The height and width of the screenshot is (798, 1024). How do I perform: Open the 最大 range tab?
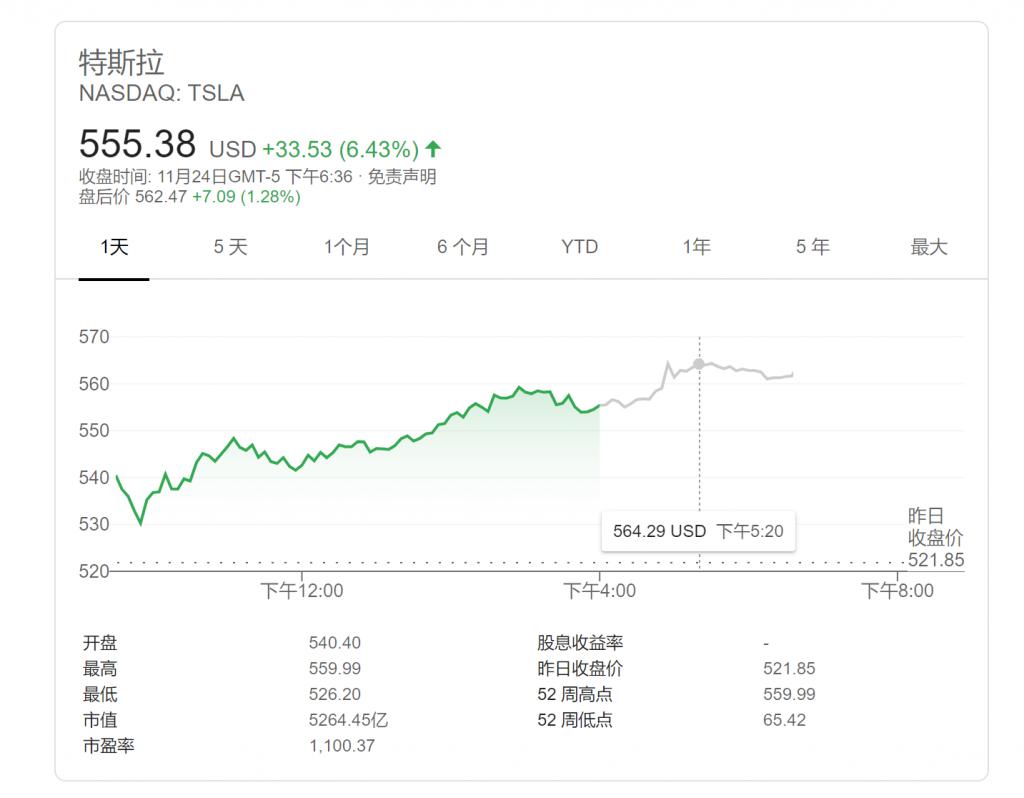point(929,247)
